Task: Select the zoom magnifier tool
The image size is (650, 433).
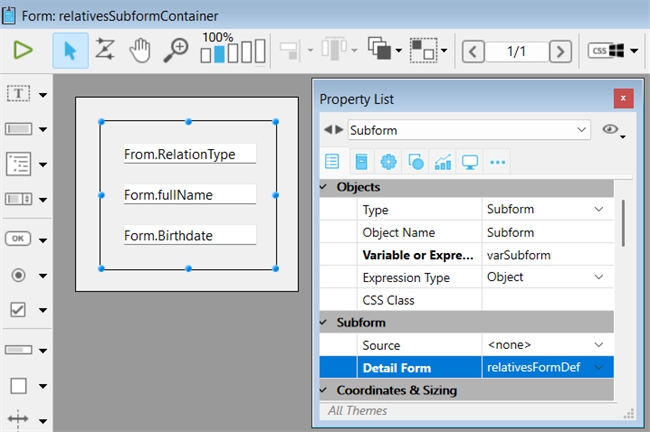Action: (x=176, y=50)
